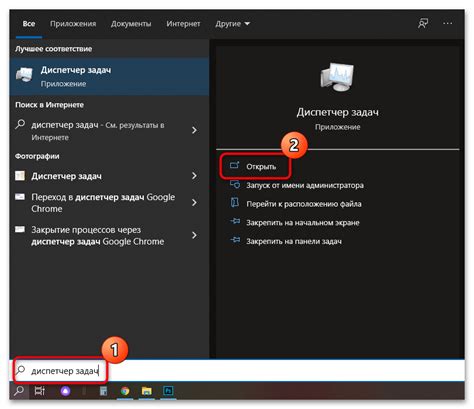Open the three-dot options menu
Screen dimensions: 474x409
click(x=448, y=24)
